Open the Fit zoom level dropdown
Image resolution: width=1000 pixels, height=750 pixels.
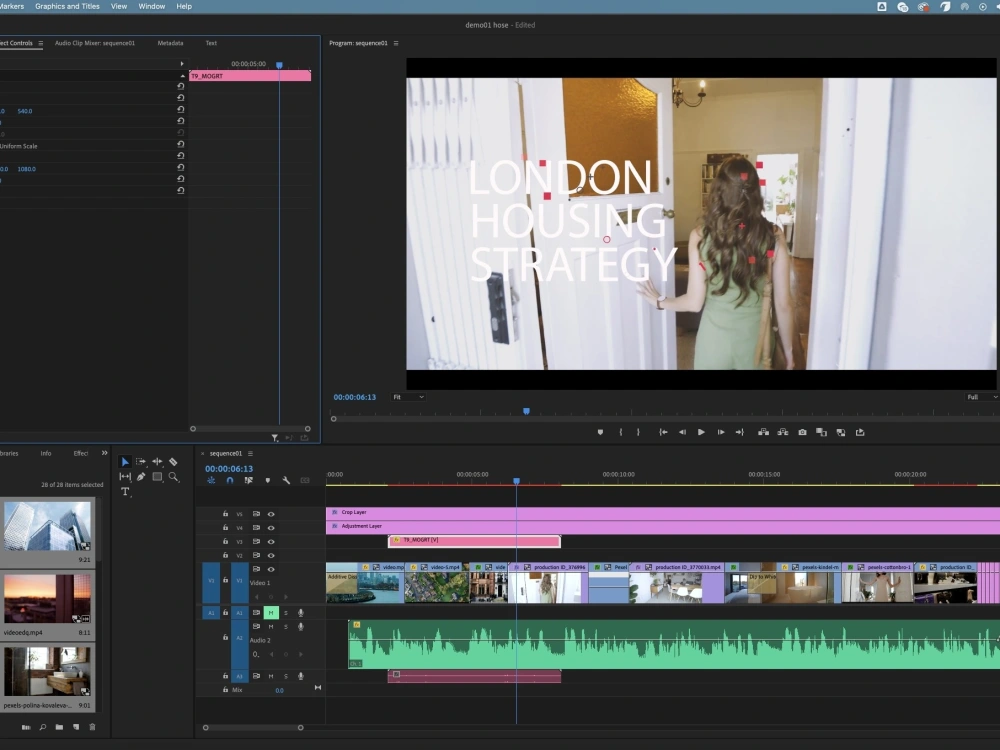pos(408,397)
